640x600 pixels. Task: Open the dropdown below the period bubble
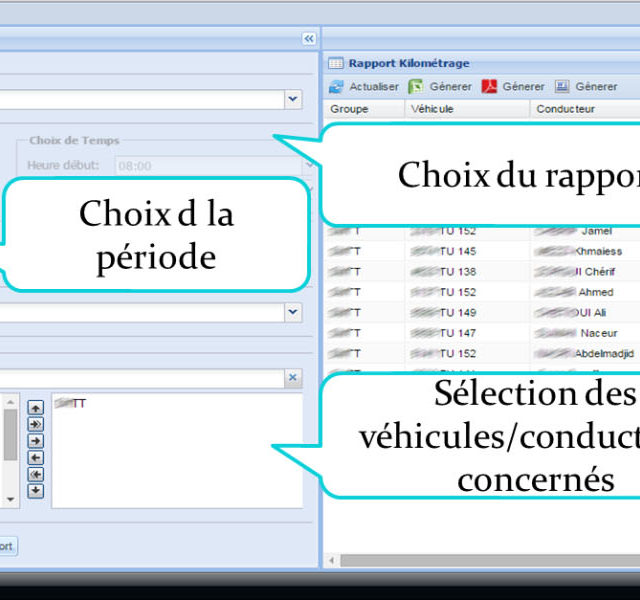point(293,312)
